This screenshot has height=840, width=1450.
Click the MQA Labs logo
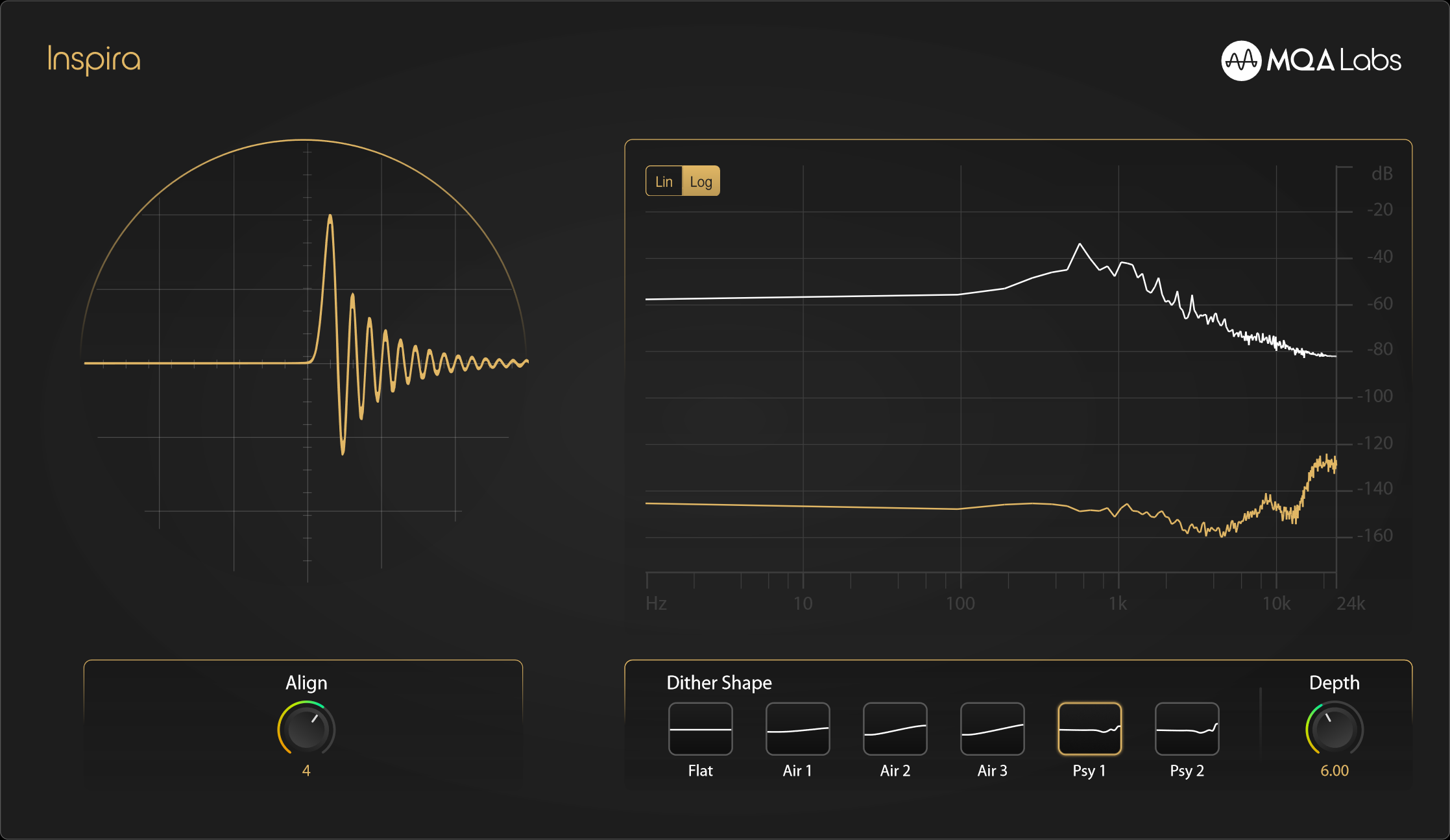(1311, 60)
